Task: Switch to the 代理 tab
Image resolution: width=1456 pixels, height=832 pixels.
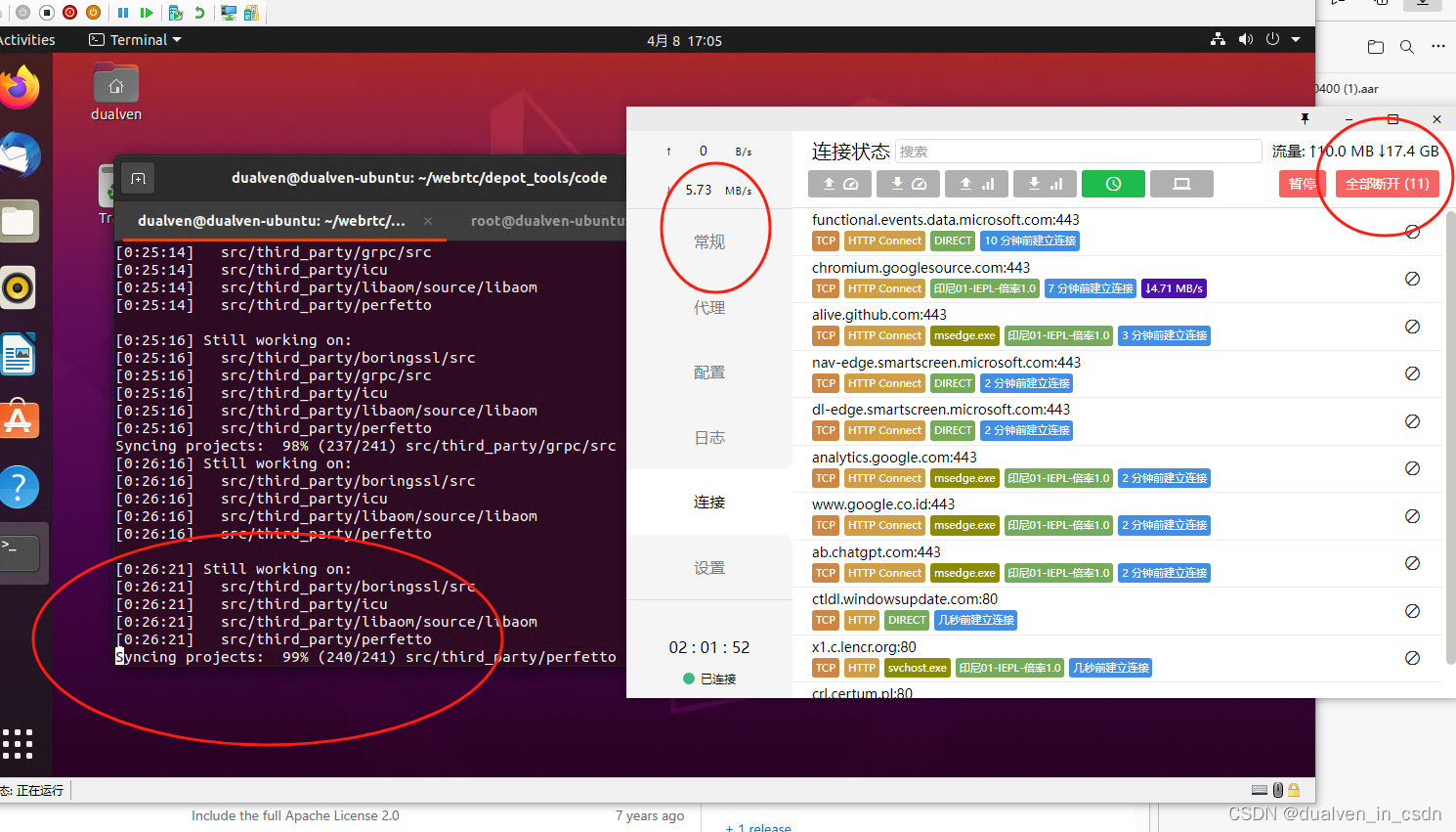Action: click(709, 308)
